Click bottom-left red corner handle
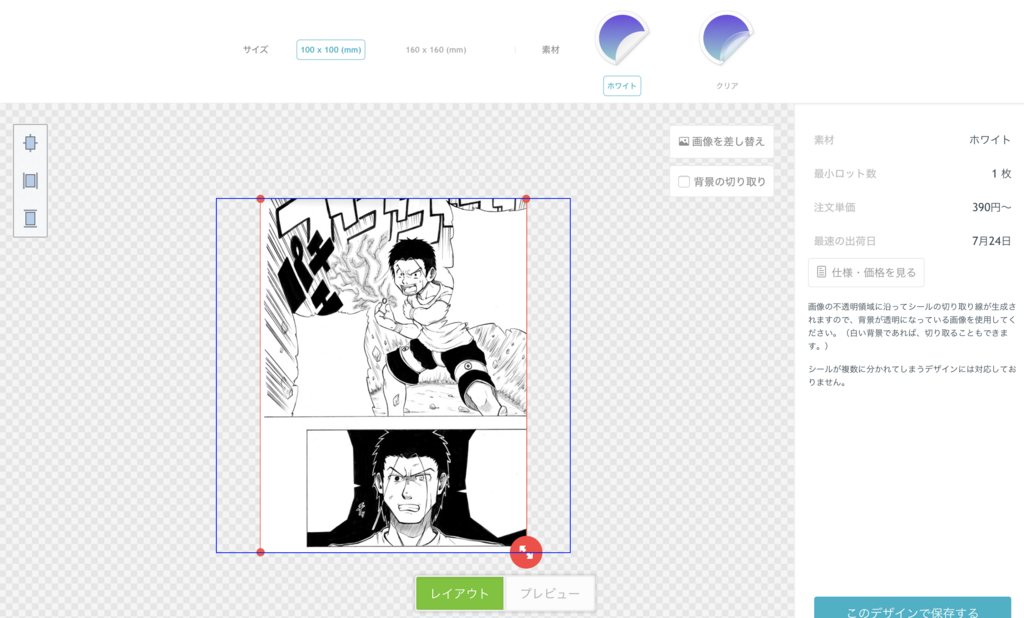1024x618 pixels. point(261,553)
